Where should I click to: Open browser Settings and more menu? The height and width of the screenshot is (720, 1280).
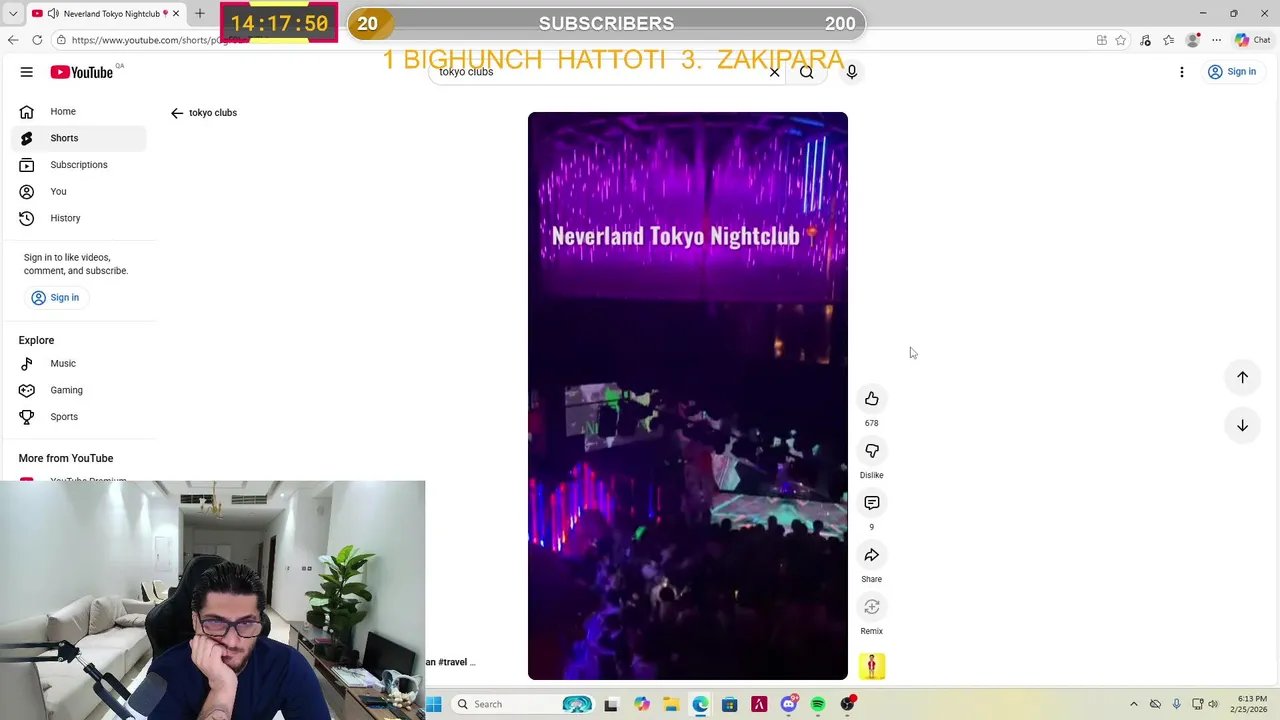point(1216,40)
